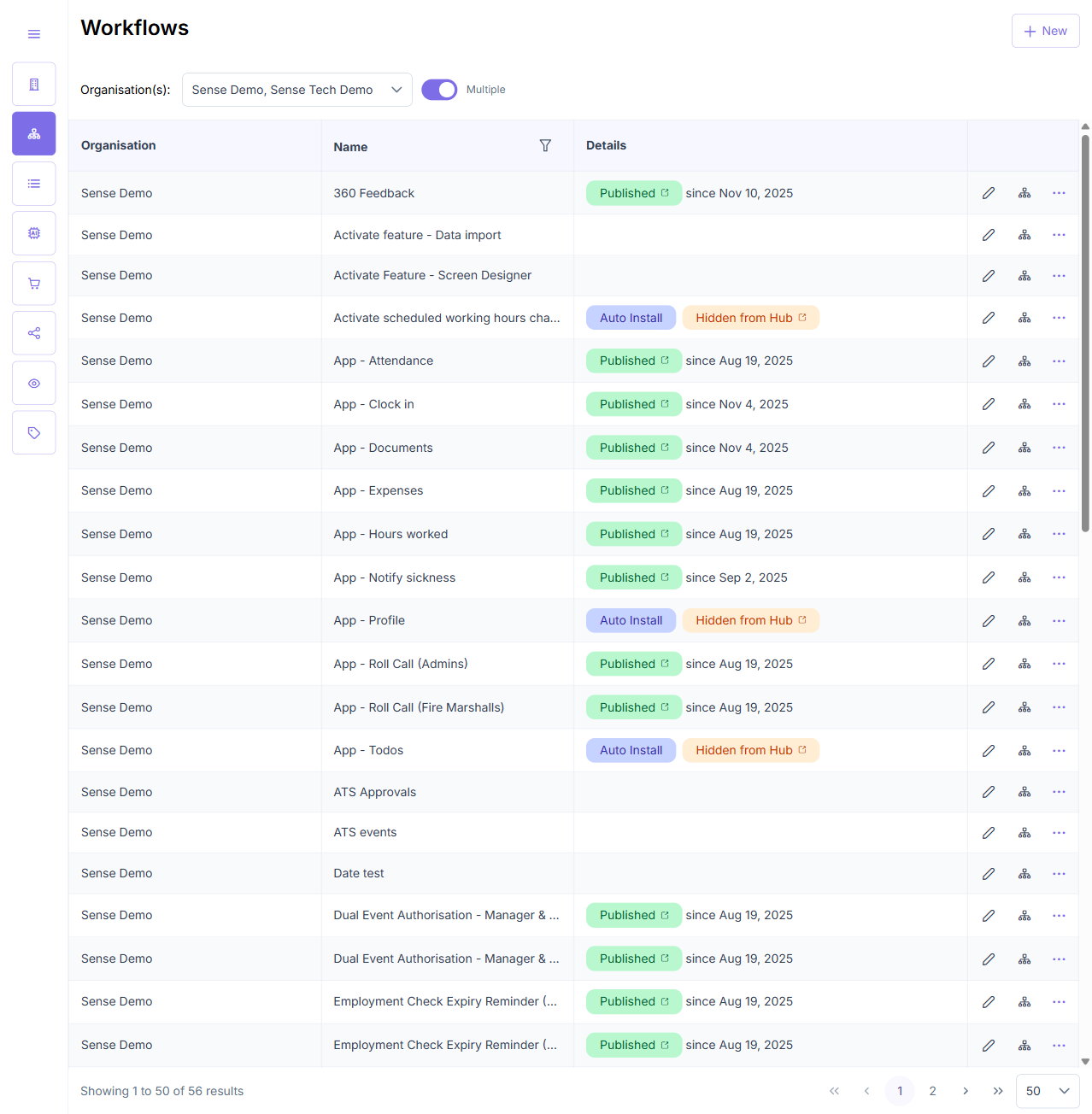Open the tag icon in the sidebar
Image resolution: width=1092 pixels, height=1114 pixels.
(34, 433)
